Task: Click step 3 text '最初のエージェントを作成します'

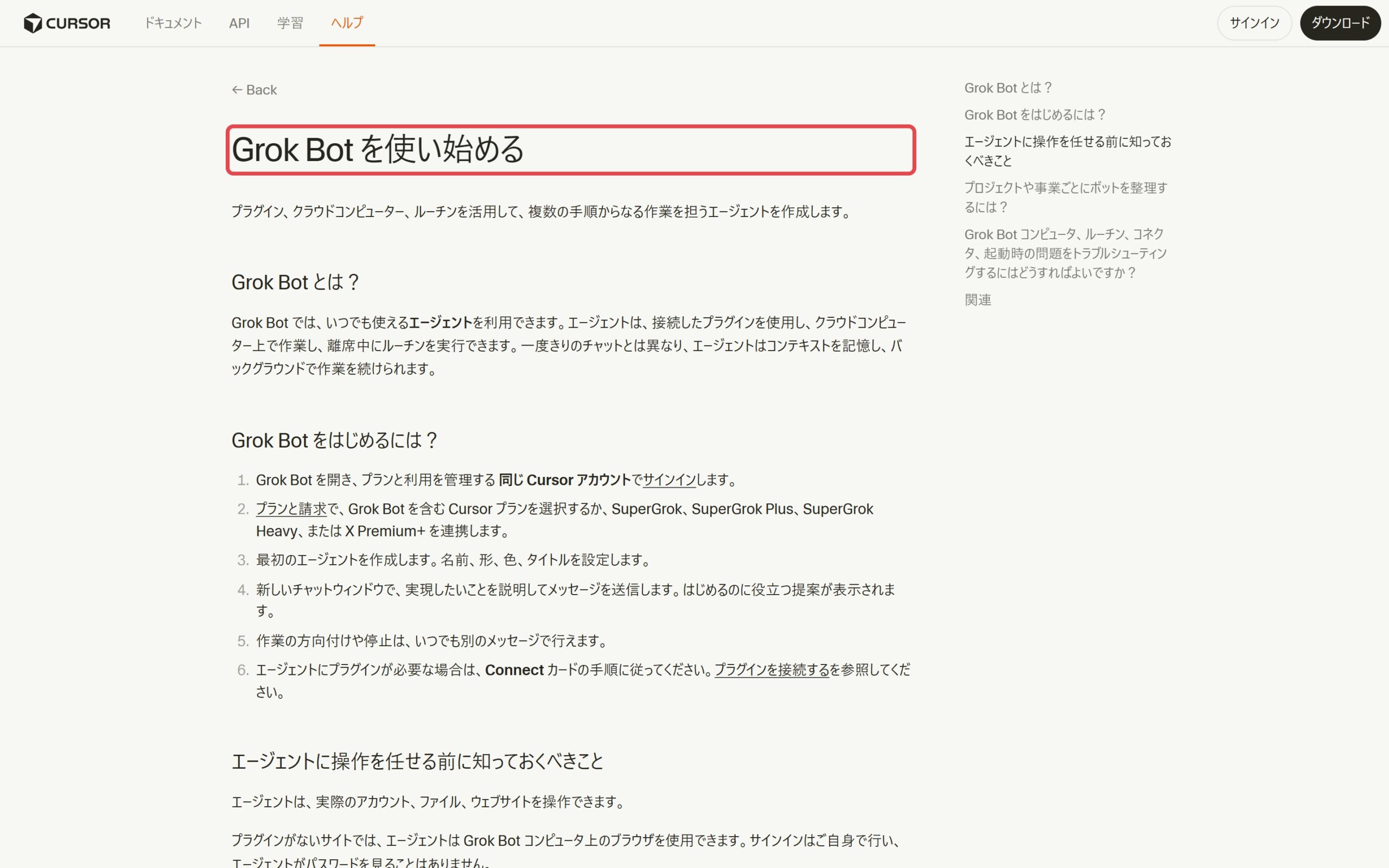Action: pos(454,560)
